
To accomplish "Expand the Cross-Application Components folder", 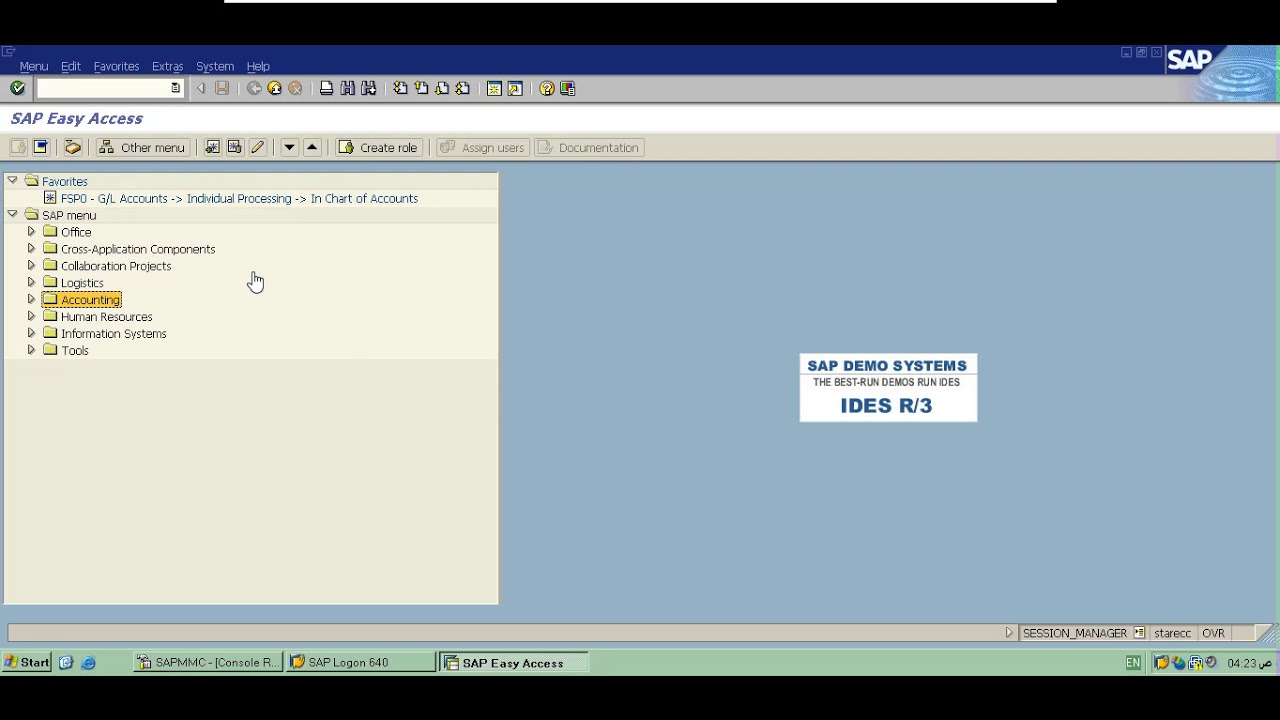I will (31, 249).
